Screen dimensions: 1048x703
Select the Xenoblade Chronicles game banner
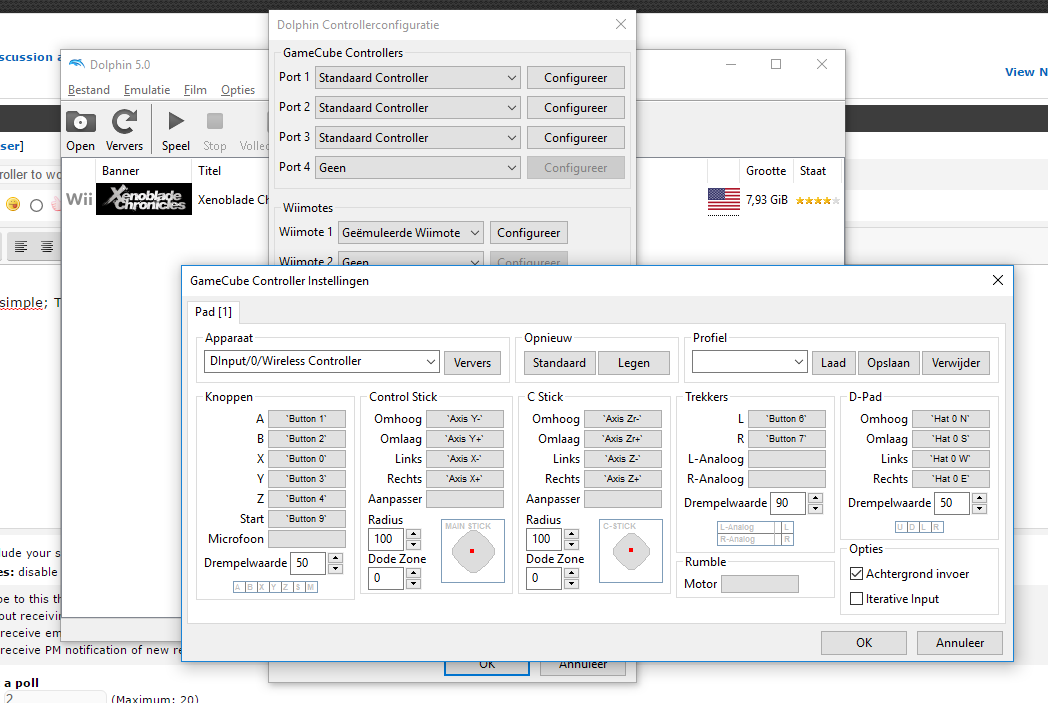[143, 199]
